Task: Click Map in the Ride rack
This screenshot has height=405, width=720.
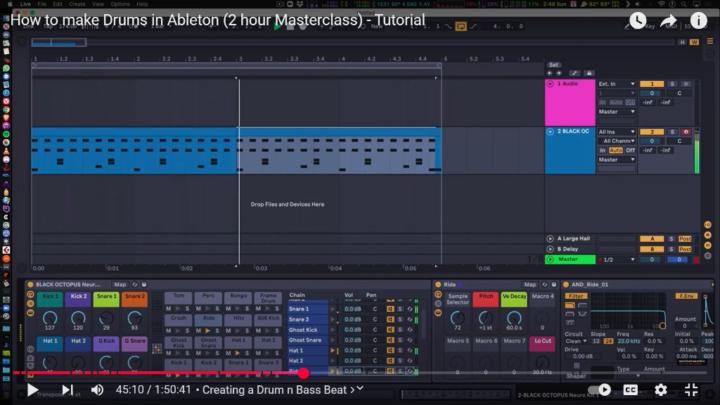Action: (530, 285)
